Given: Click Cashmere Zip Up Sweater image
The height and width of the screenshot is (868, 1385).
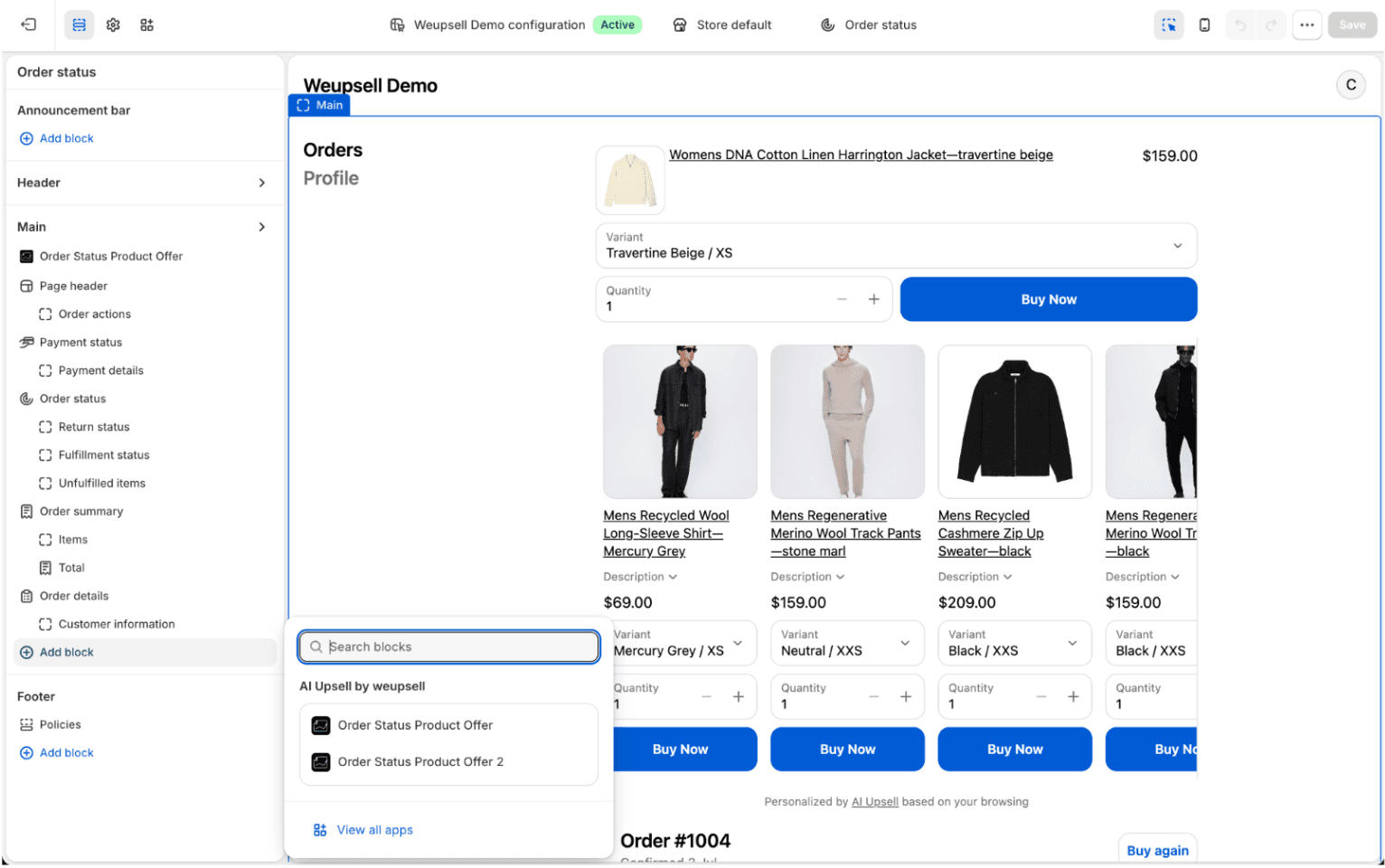Looking at the screenshot, I should (1014, 421).
